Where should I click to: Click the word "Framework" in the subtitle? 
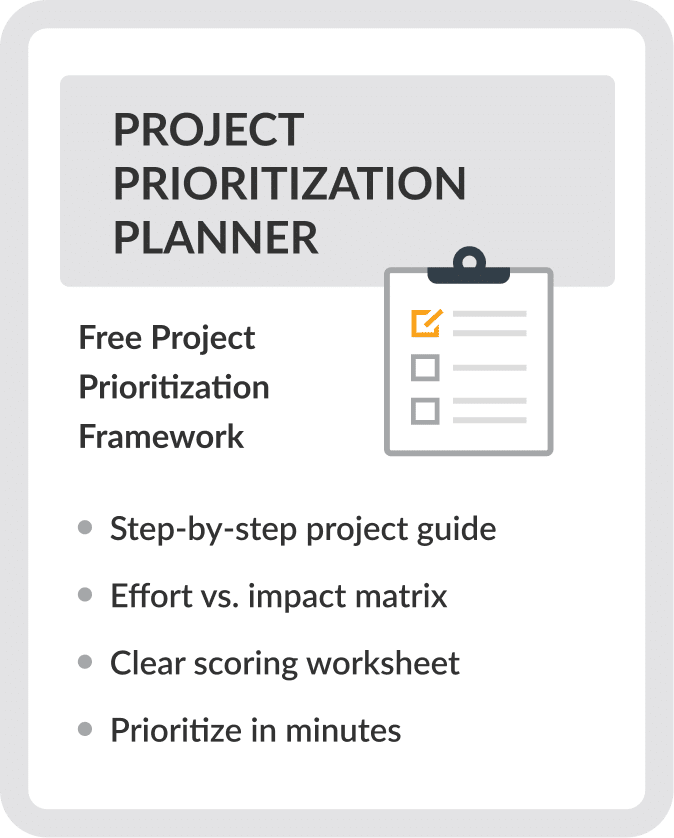[x=161, y=436]
